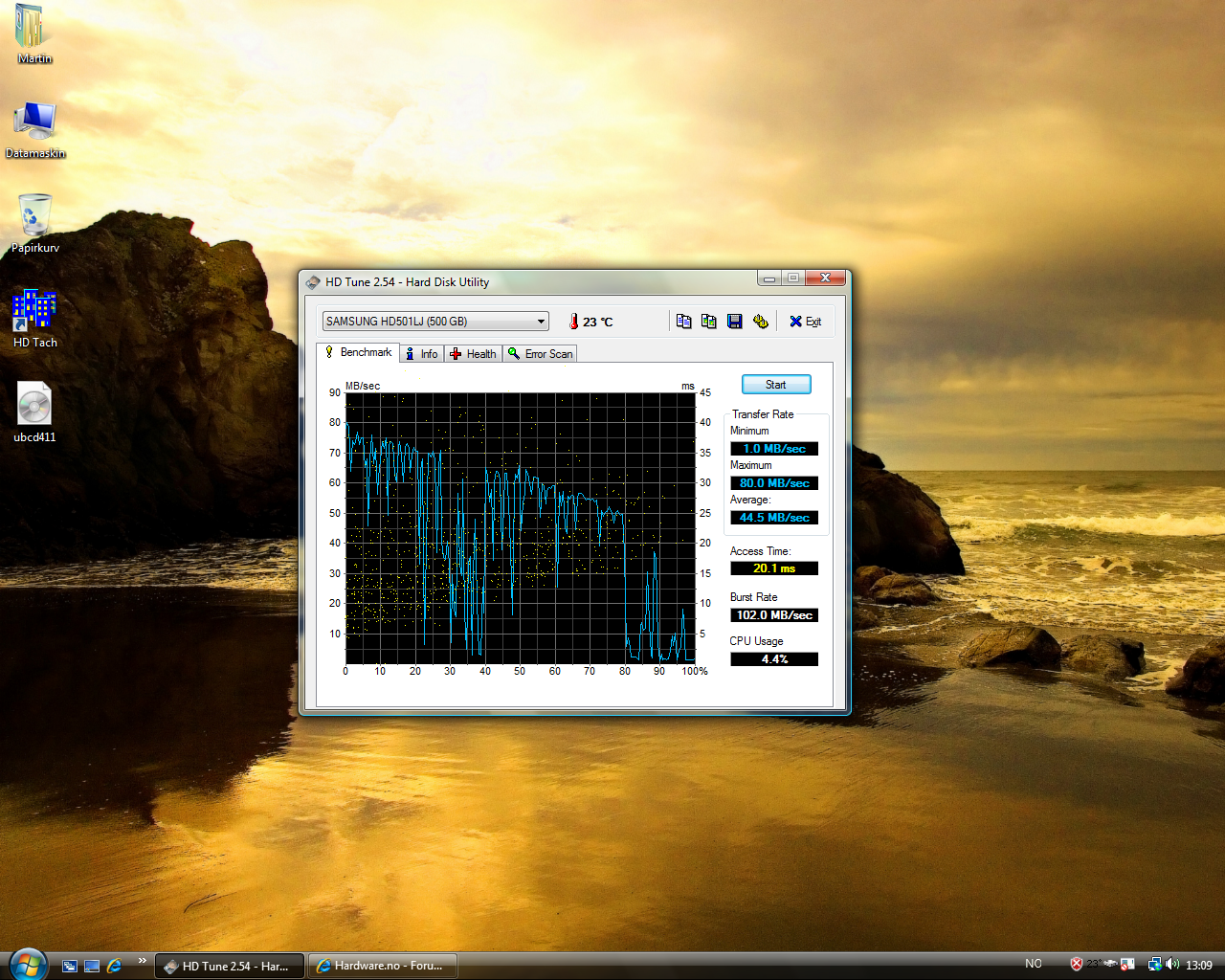1225x980 pixels.
Task: Open the red security shield tray icon
Action: pyautogui.click(x=1077, y=964)
